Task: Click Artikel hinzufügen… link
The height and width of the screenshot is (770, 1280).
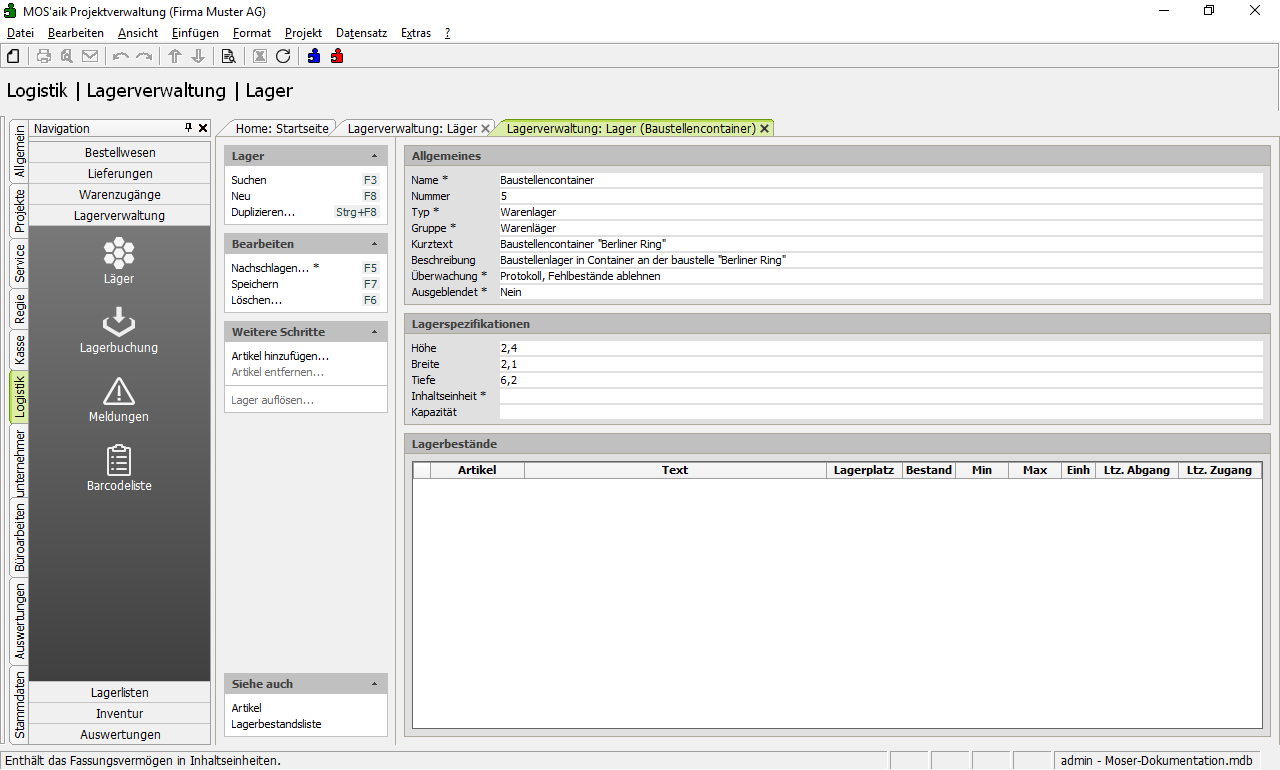Action: click(280, 356)
